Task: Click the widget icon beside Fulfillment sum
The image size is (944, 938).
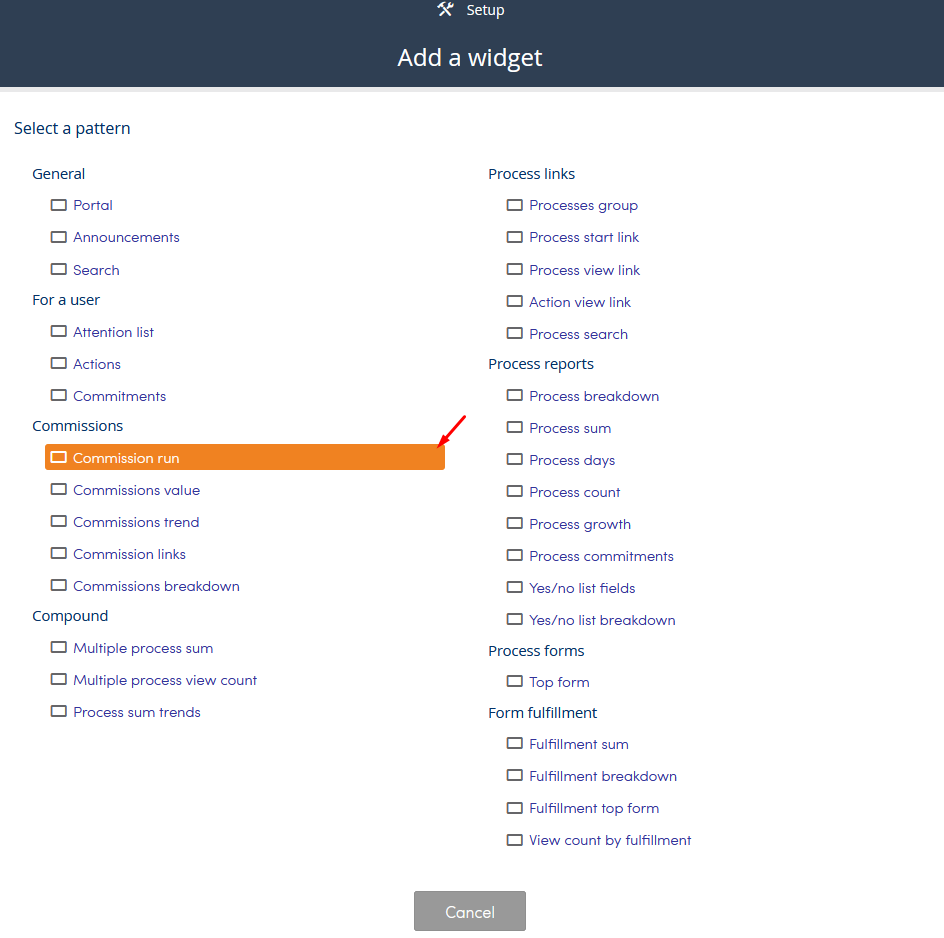Action: [515, 743]
